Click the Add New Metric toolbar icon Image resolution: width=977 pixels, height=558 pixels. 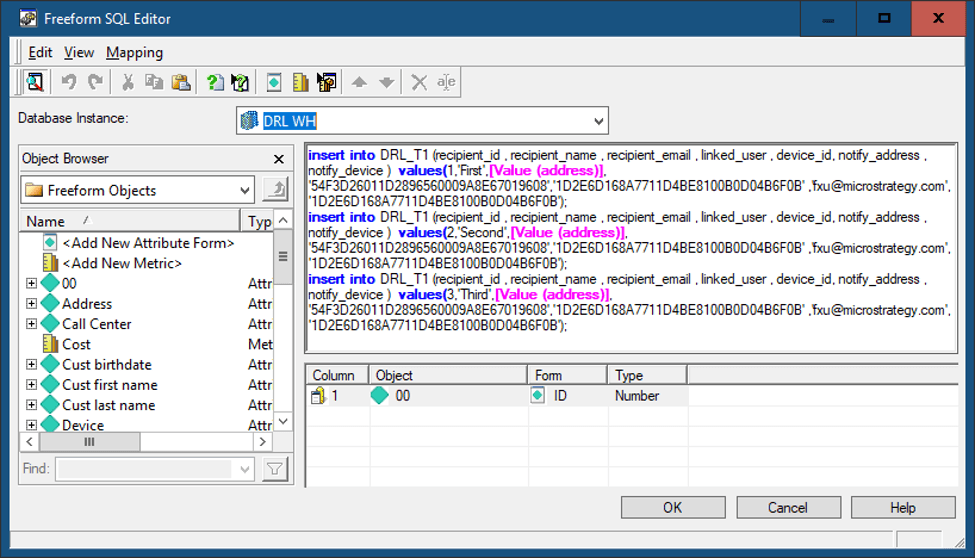tap(300, 82)
